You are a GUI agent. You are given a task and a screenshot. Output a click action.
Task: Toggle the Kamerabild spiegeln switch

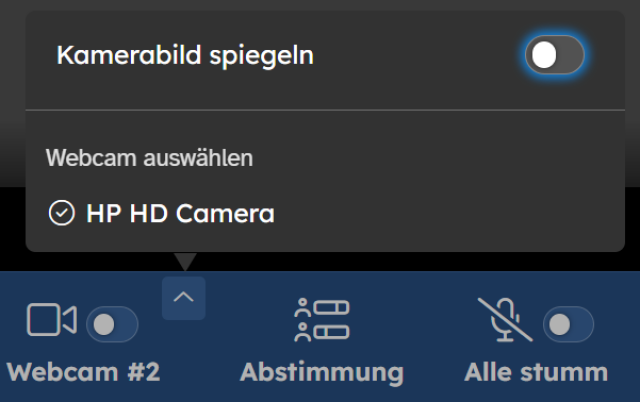(554, 55)
